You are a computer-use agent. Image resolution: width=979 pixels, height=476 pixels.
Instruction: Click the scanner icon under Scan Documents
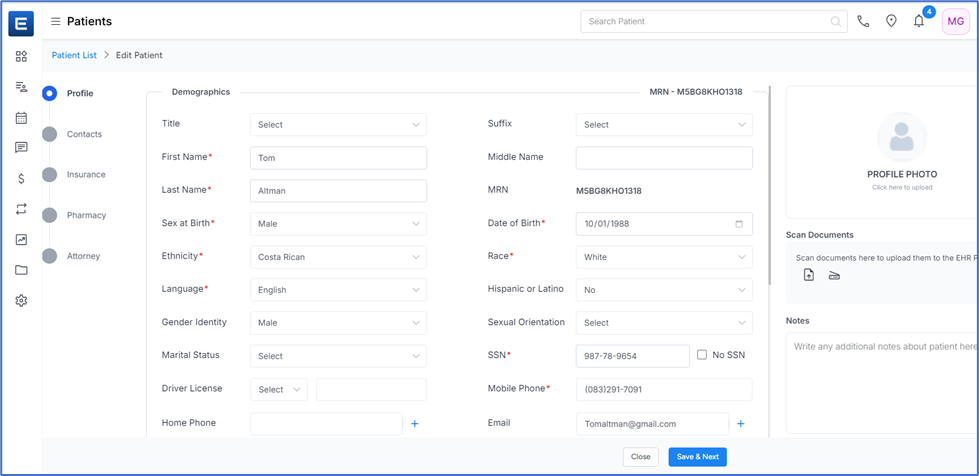pos(834,276)
